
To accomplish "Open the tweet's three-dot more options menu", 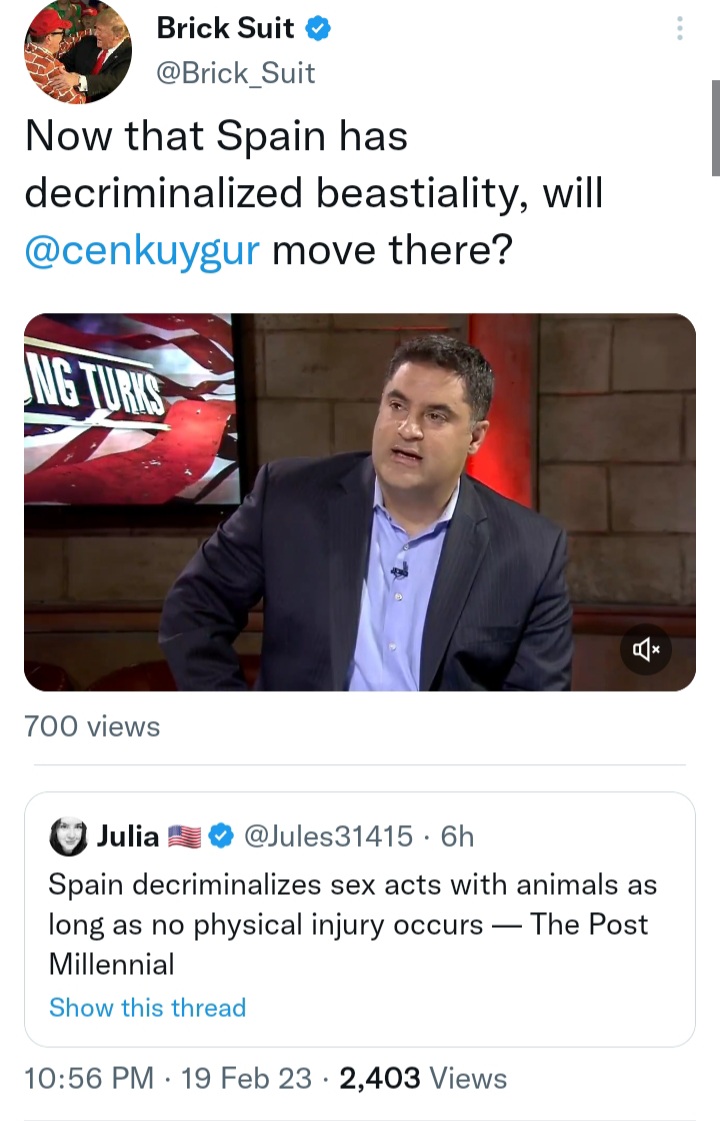I will 680,28.
